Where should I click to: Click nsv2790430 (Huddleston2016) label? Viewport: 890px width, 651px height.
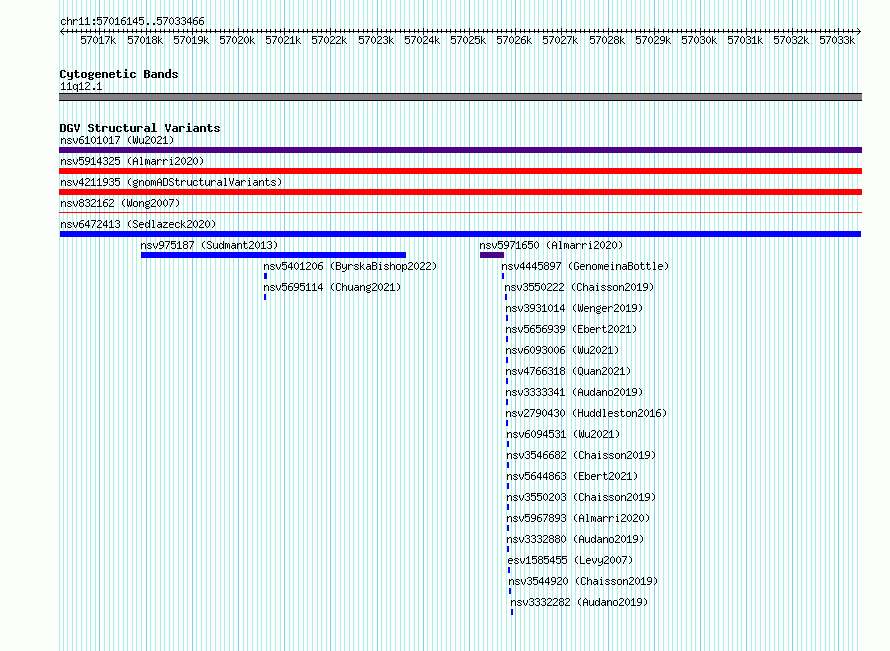coord(586,413)
